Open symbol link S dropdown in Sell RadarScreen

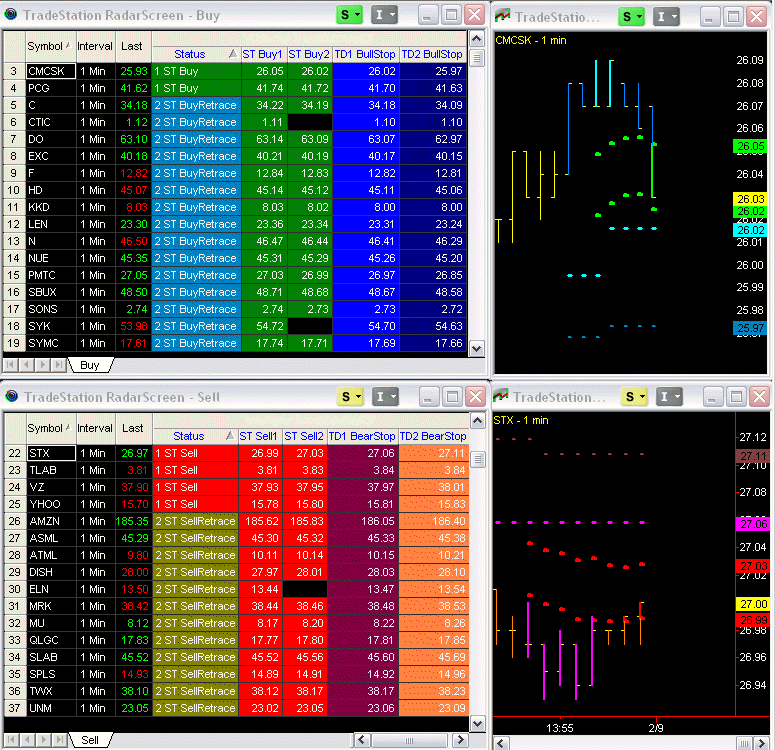351,397
